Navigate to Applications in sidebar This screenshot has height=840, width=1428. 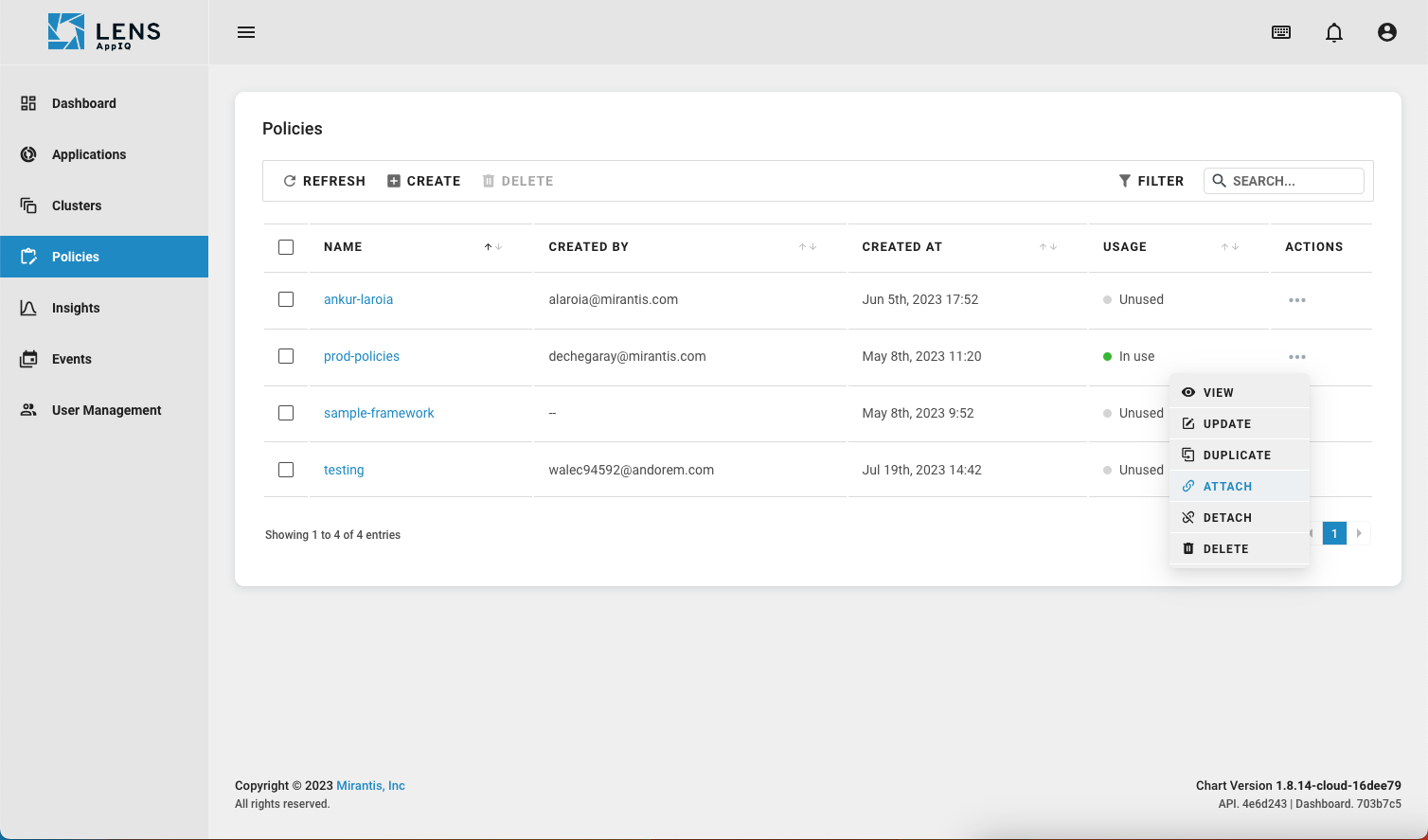pos(104,154)
